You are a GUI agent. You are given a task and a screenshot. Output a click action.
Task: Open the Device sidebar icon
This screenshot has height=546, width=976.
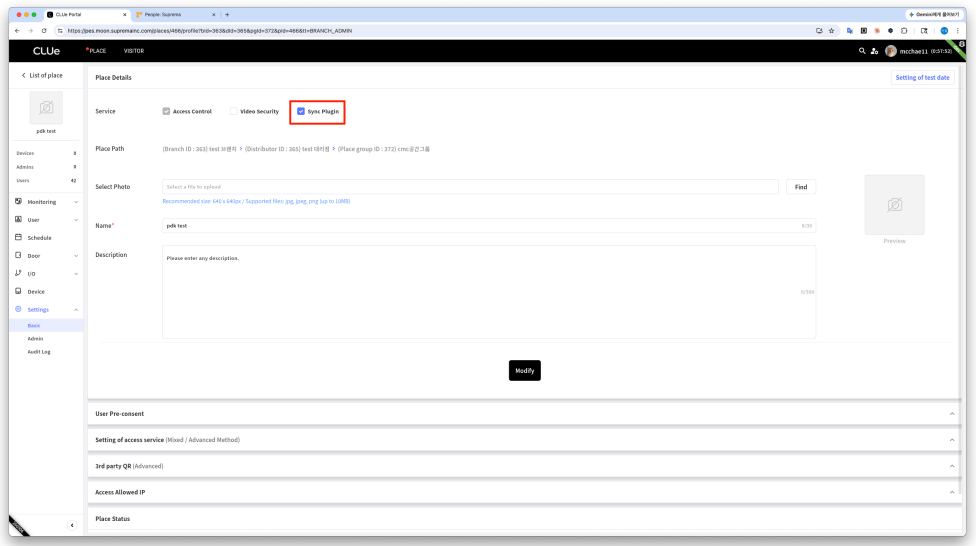point(18,291)
